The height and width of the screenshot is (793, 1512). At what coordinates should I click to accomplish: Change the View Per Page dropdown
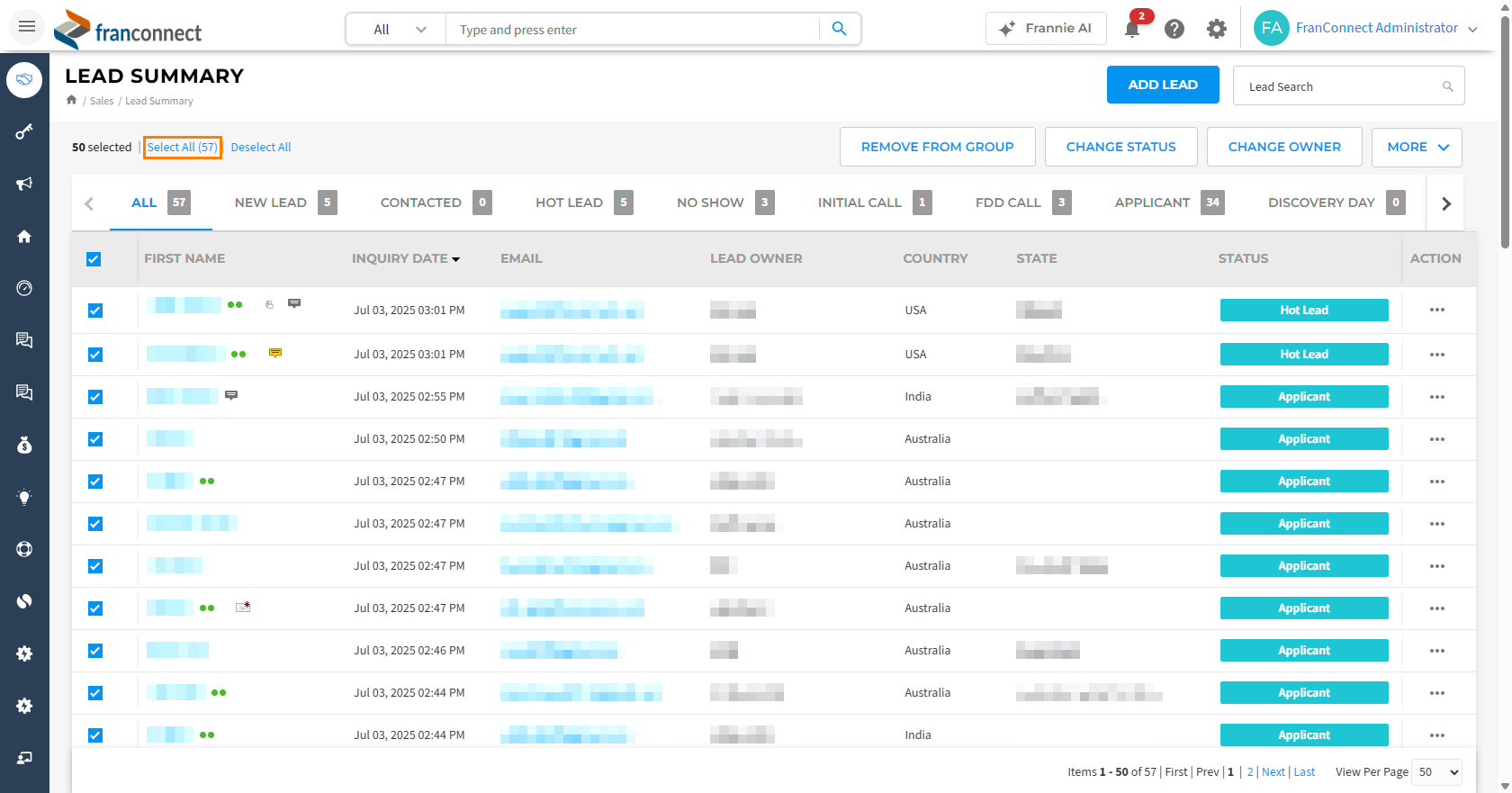point(1436,771)
